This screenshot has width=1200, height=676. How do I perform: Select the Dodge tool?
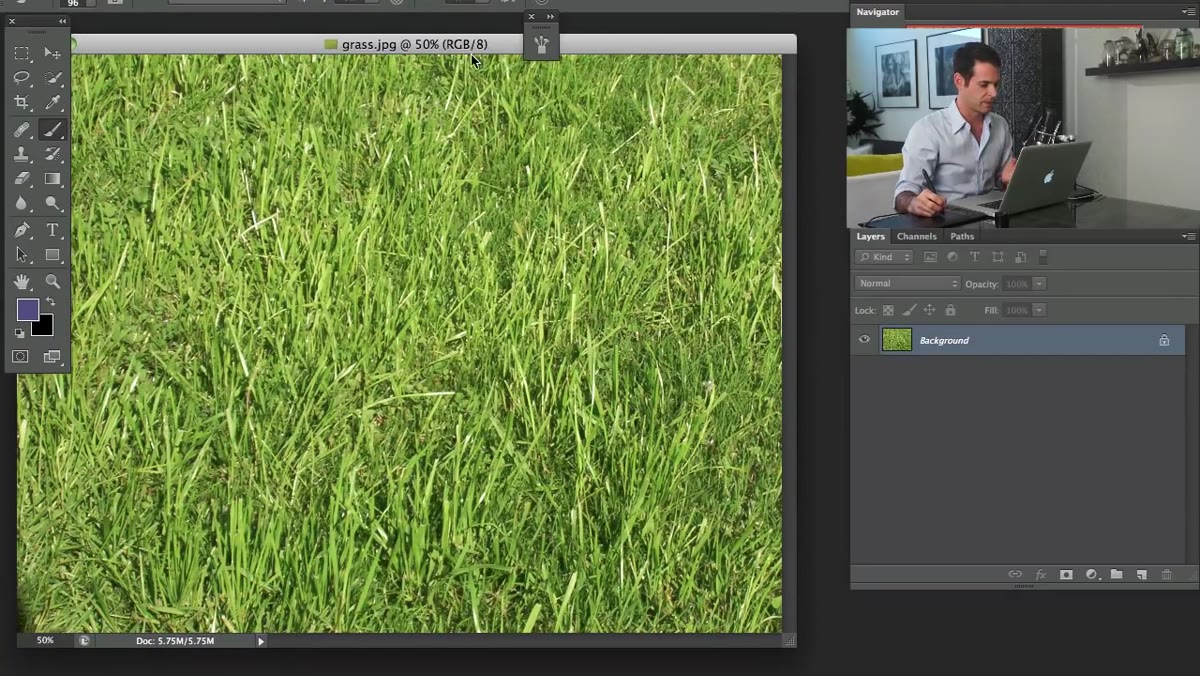point(52,203)
